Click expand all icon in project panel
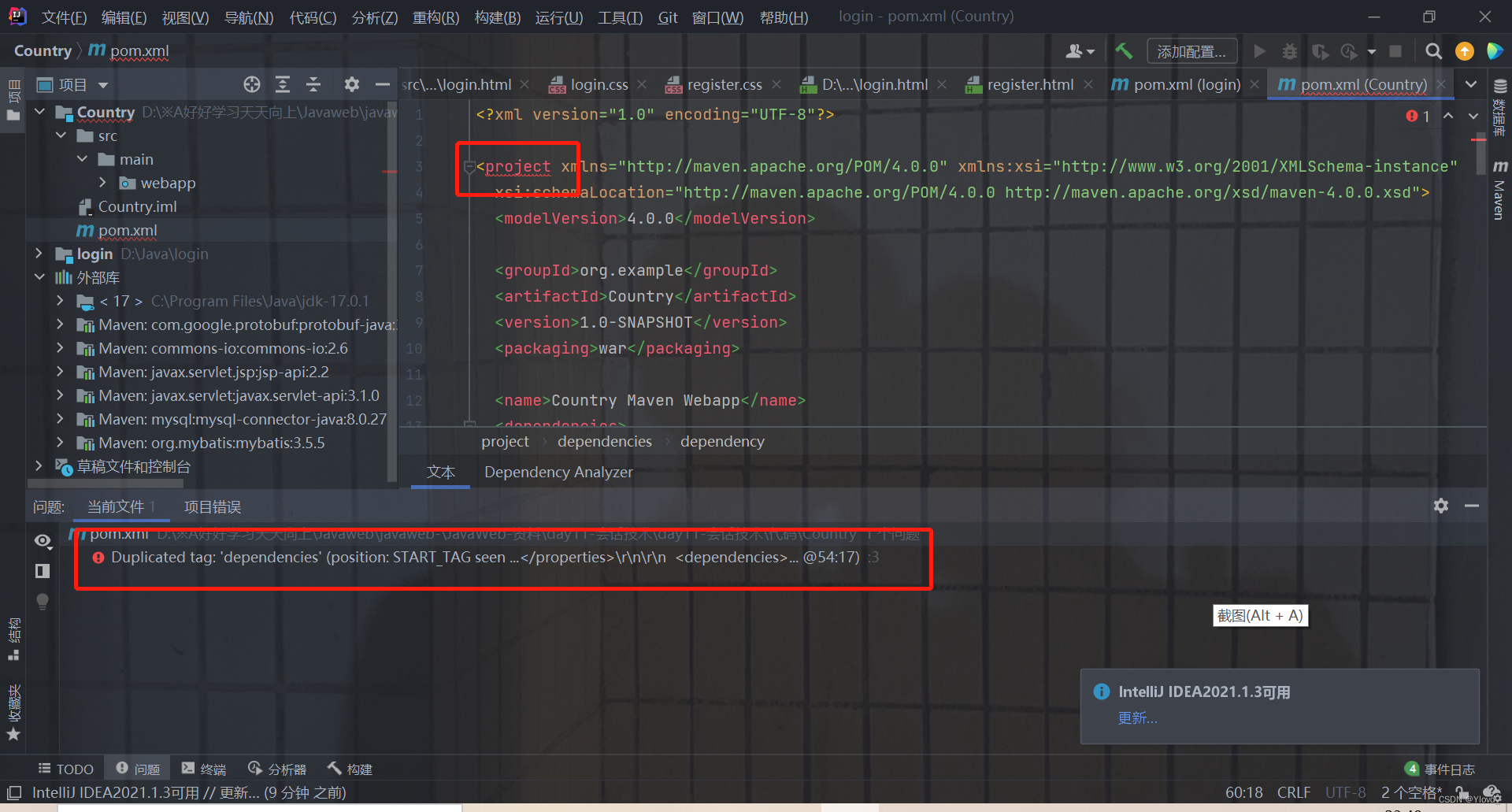The width and height of the screenshot is (1512, 812). tap(283, 84)
